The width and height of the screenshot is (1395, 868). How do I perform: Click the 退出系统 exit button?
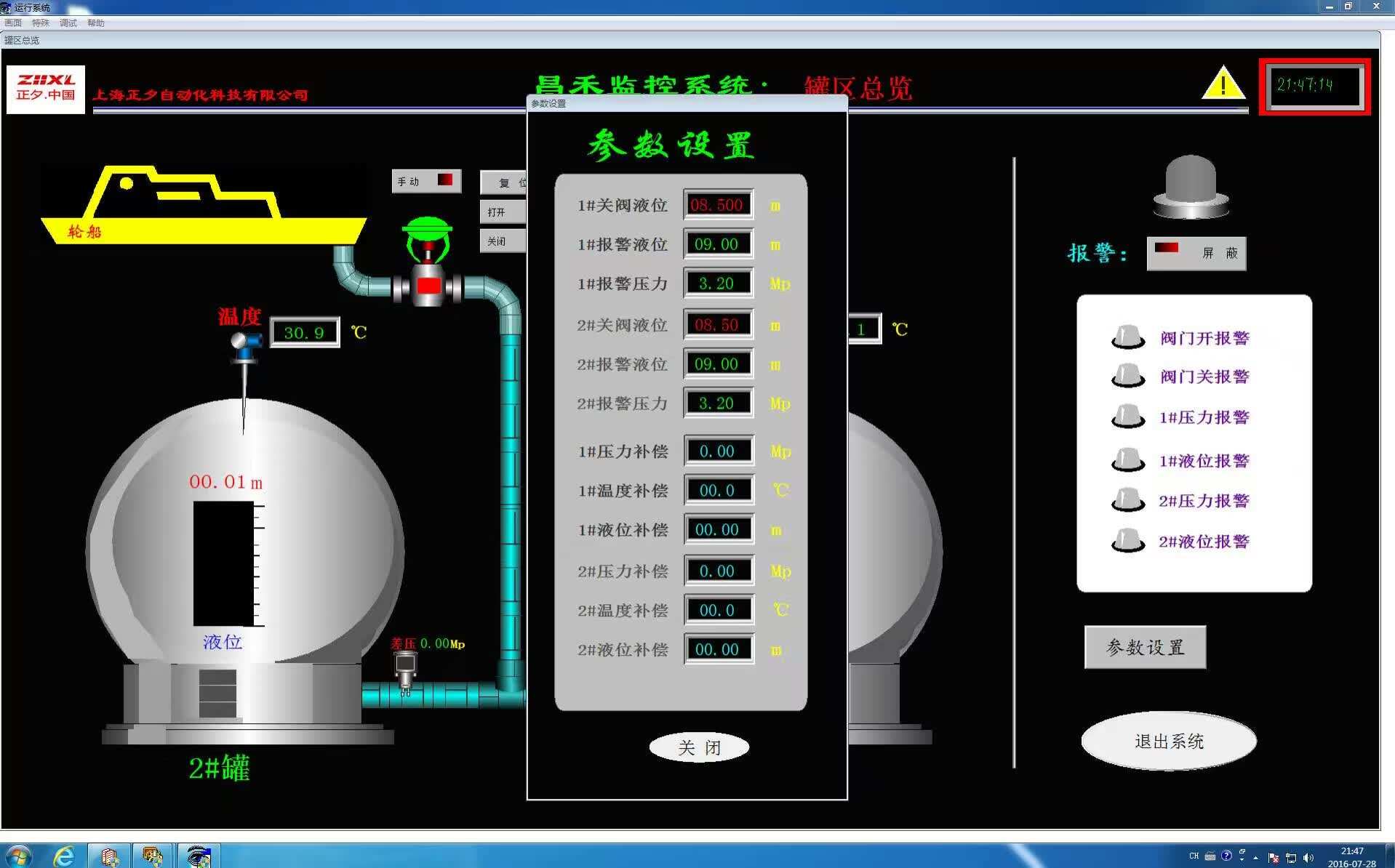(x=1168, y=742)
